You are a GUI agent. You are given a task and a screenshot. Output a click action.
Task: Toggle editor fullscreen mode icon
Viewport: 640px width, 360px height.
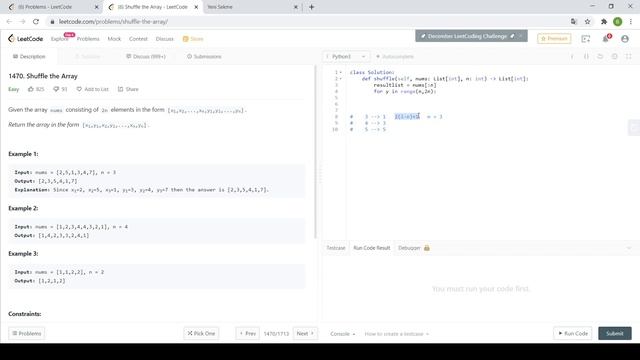coord(629,56)
